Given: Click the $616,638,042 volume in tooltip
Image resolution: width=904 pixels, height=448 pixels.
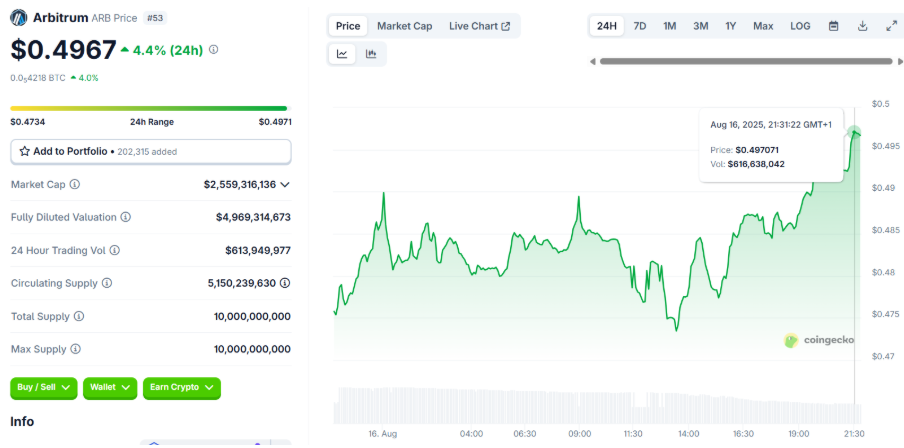Looking at the screenshot, I should coord(756,164).
